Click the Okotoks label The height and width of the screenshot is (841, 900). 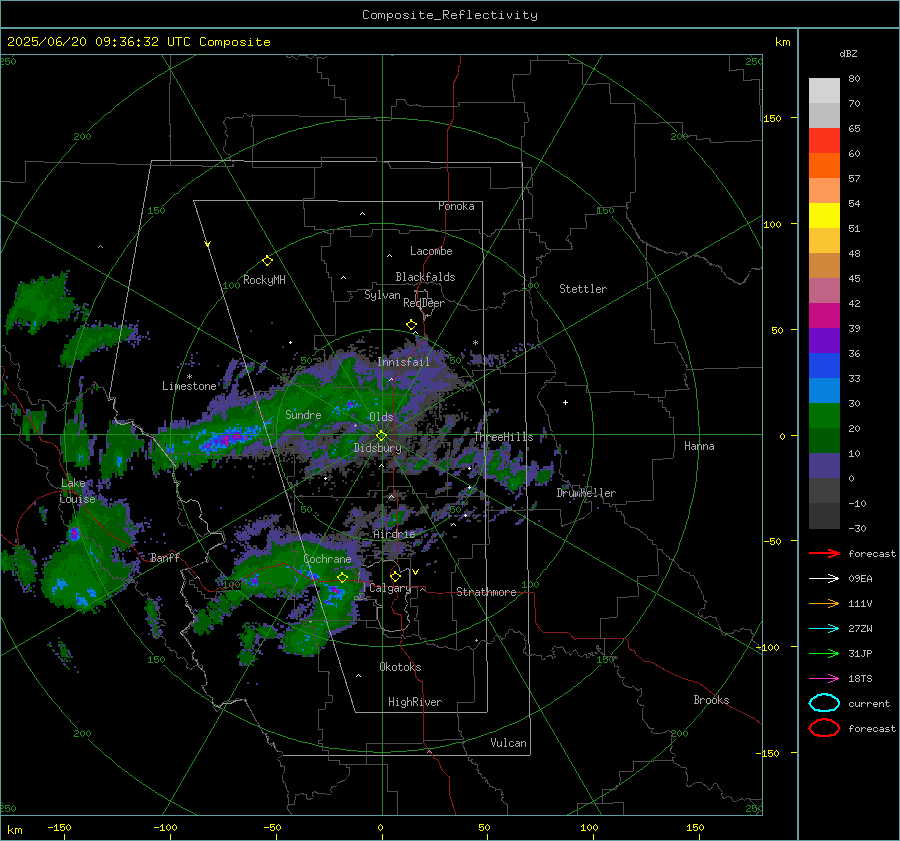coord(400,666)
